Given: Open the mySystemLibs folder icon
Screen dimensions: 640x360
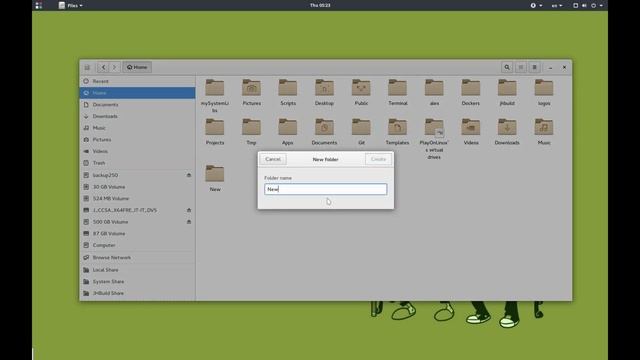Looking at the screenshot, I should pos(215,88).
